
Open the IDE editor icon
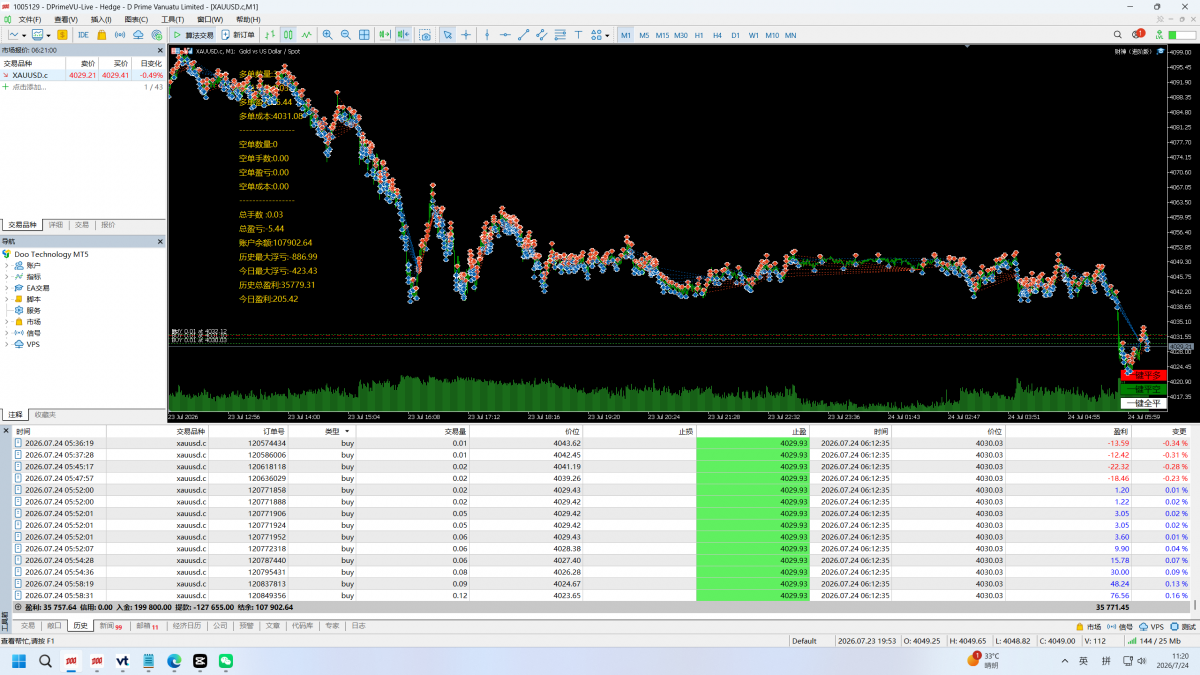pos(83,35)
